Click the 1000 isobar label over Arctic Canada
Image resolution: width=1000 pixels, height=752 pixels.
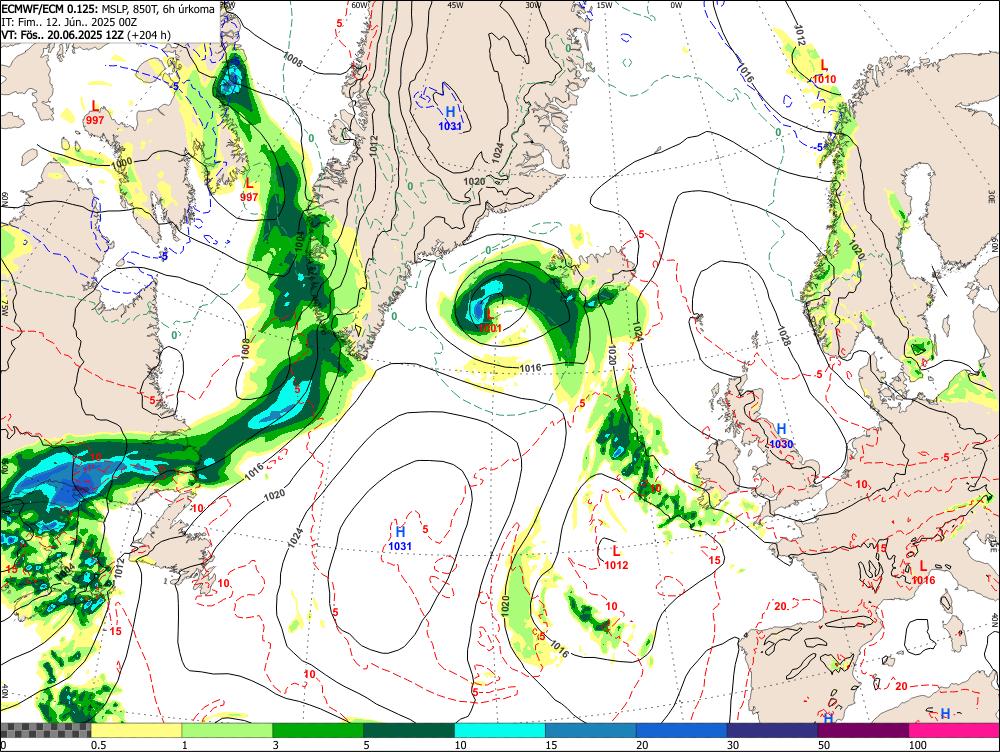tap(121, 163)
